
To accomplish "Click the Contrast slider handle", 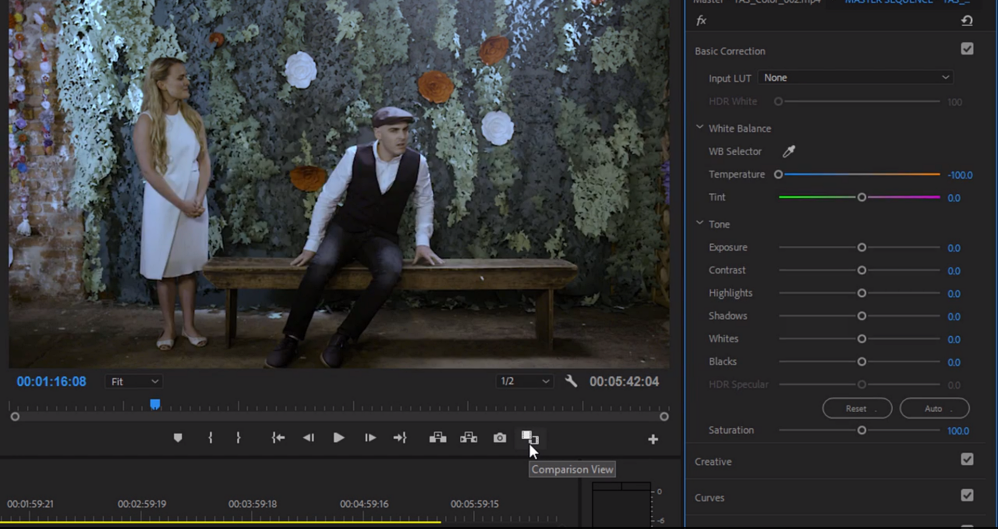I will coord(862,270).
